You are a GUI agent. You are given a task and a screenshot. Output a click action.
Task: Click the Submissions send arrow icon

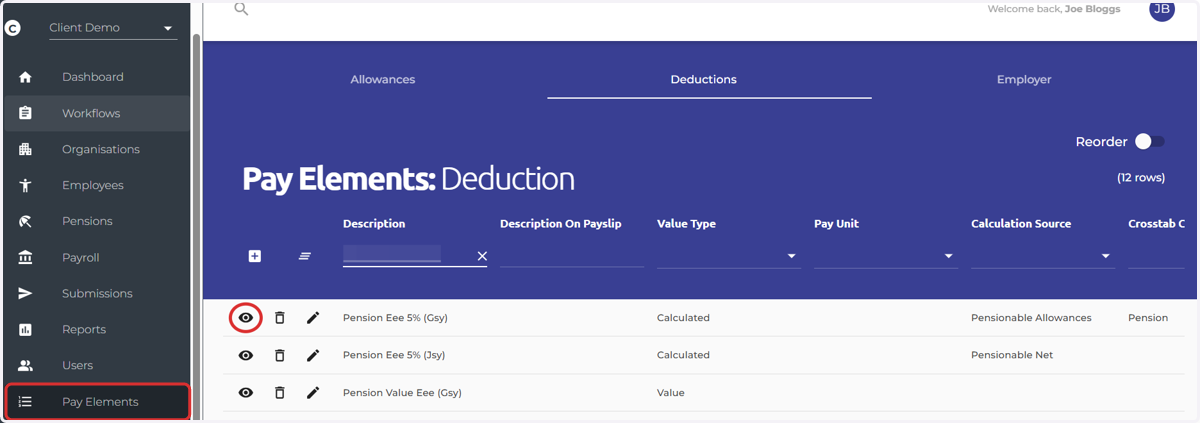pos(25,293)
